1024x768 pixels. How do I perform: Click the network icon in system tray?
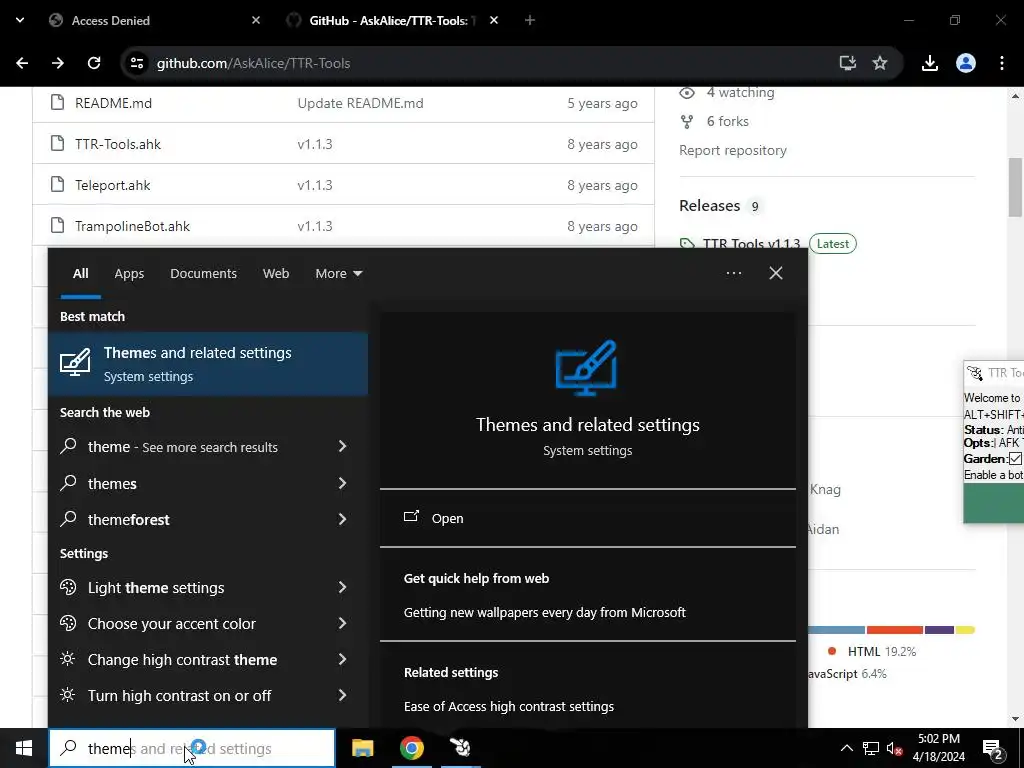tap(871, 748)
